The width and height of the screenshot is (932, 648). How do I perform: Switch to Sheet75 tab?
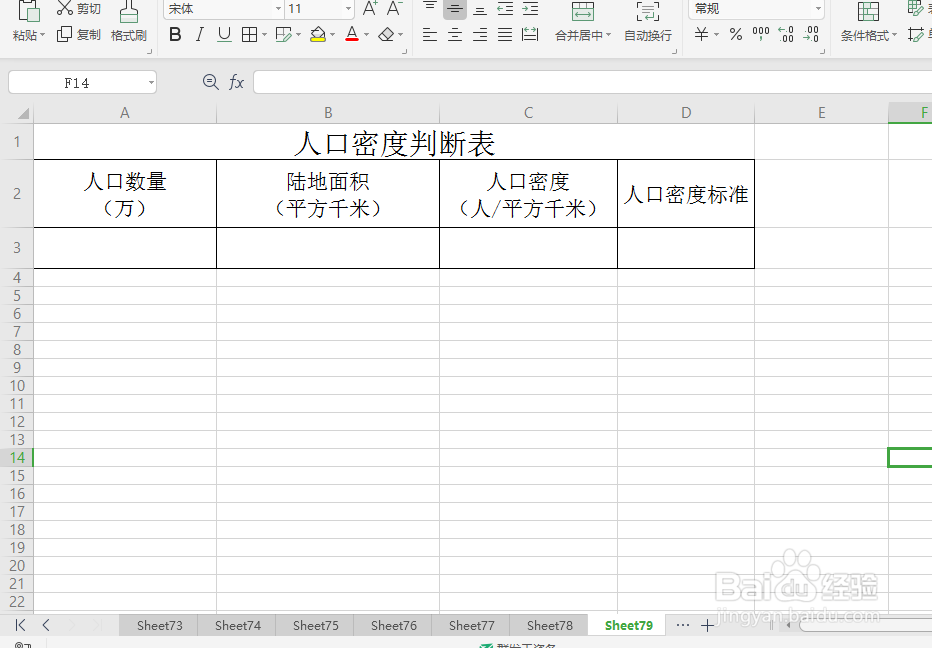pyautogui.click(x=316, y=625)
